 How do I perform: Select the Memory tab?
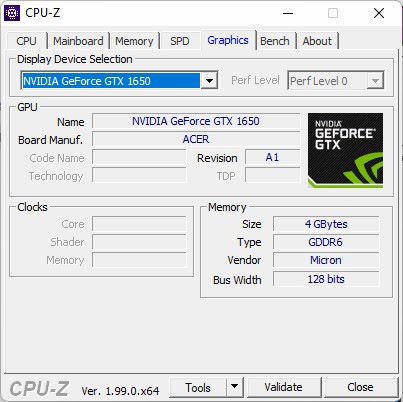coord(134,41)
